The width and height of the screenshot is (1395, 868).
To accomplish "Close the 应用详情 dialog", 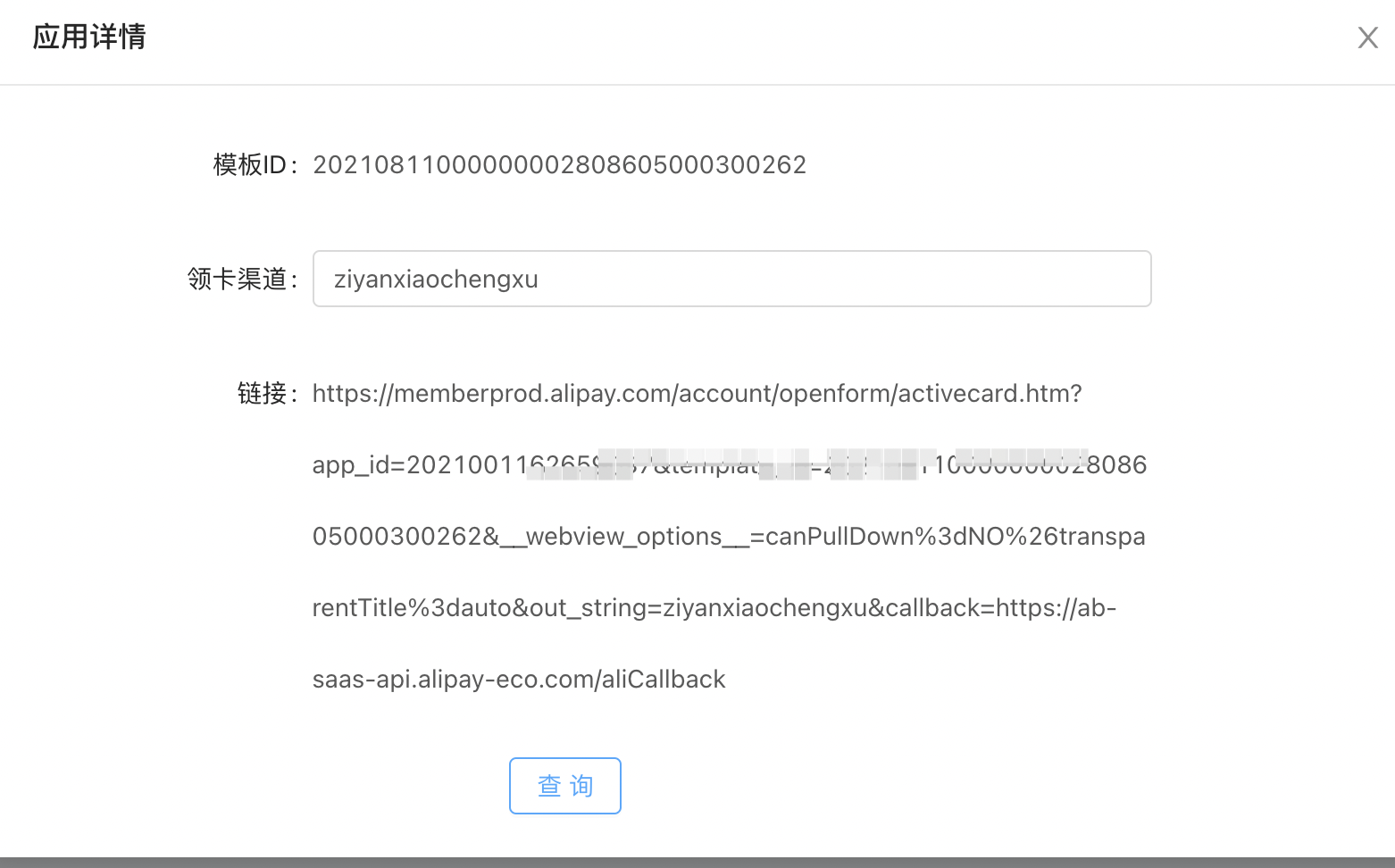I will click(x=1367, y=38).
